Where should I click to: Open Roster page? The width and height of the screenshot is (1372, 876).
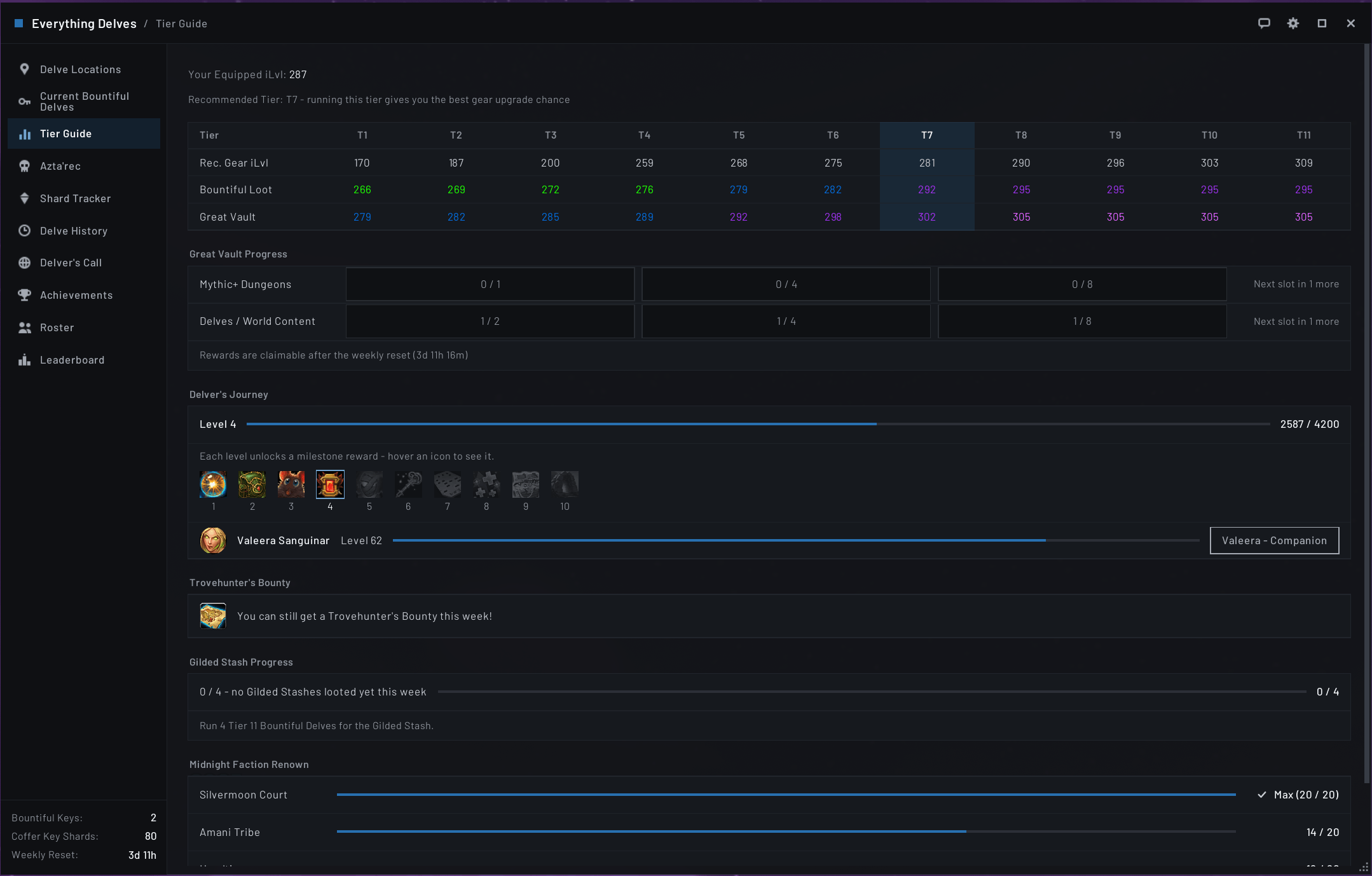point(84,327)
